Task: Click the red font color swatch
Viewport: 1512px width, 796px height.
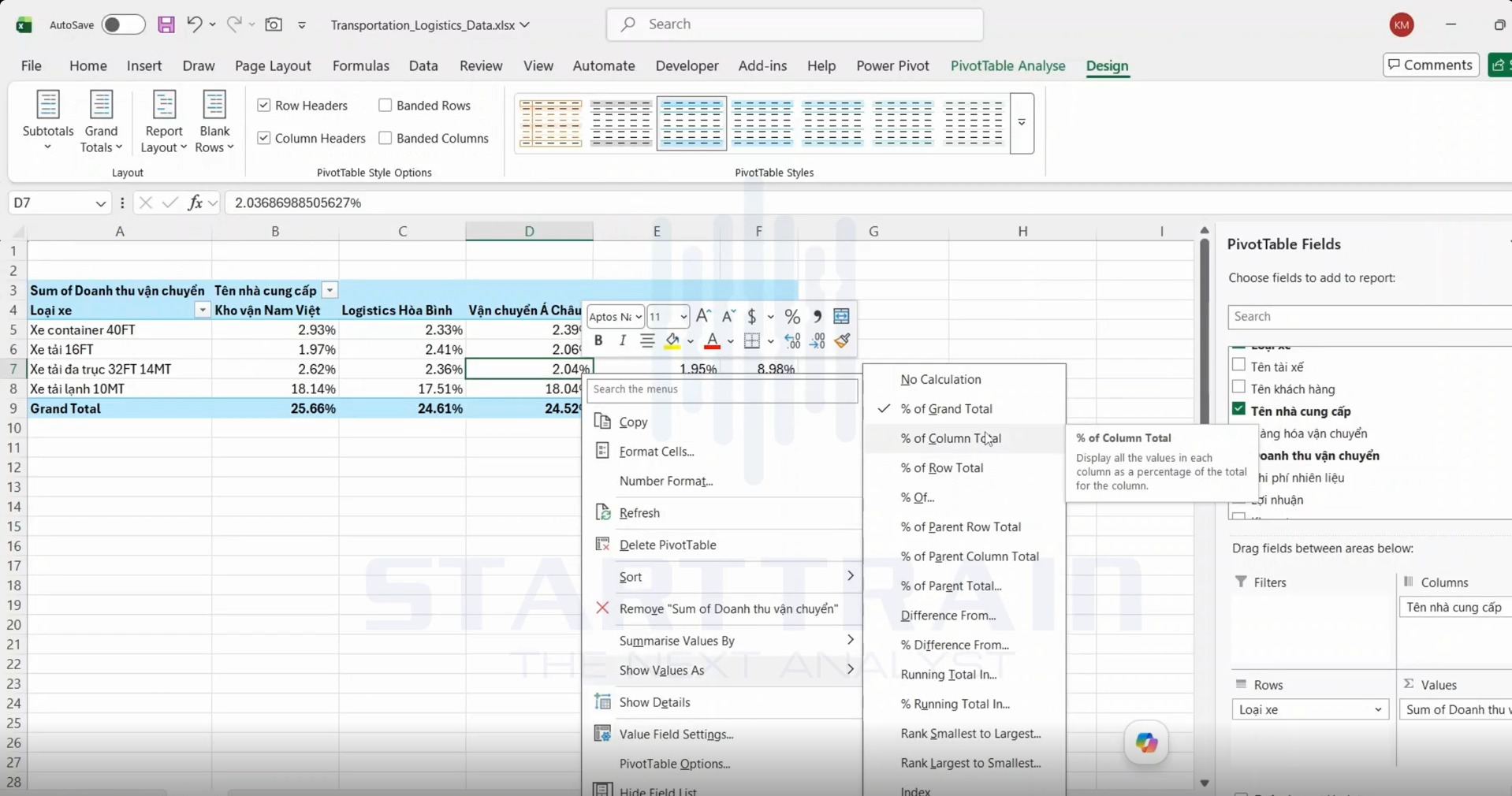Action: [x=712, y=341]
